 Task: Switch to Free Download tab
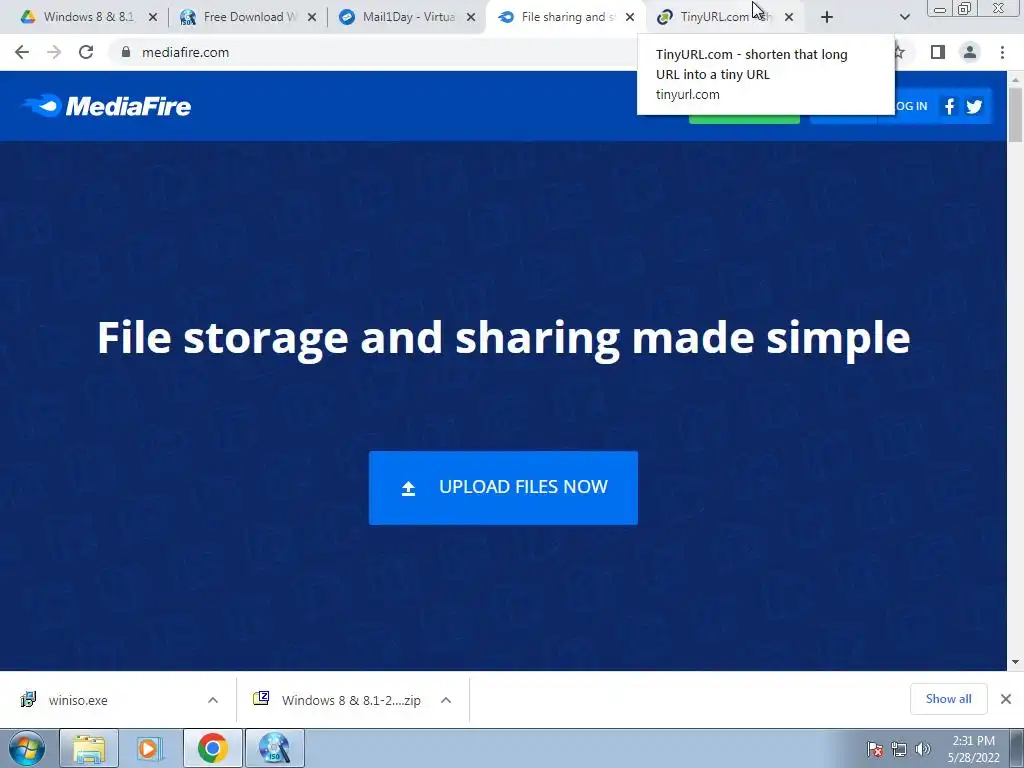pyautogui.click(x=248, y=17)
